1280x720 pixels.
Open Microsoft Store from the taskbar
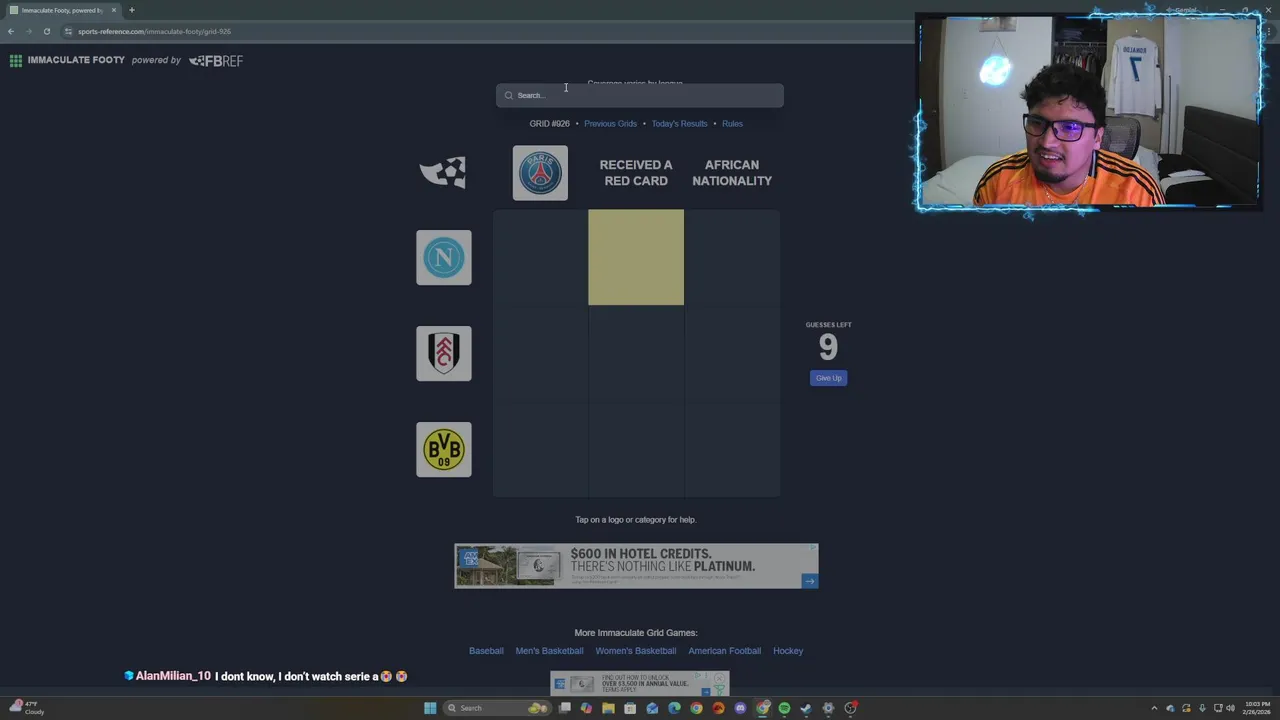point(630,708)
